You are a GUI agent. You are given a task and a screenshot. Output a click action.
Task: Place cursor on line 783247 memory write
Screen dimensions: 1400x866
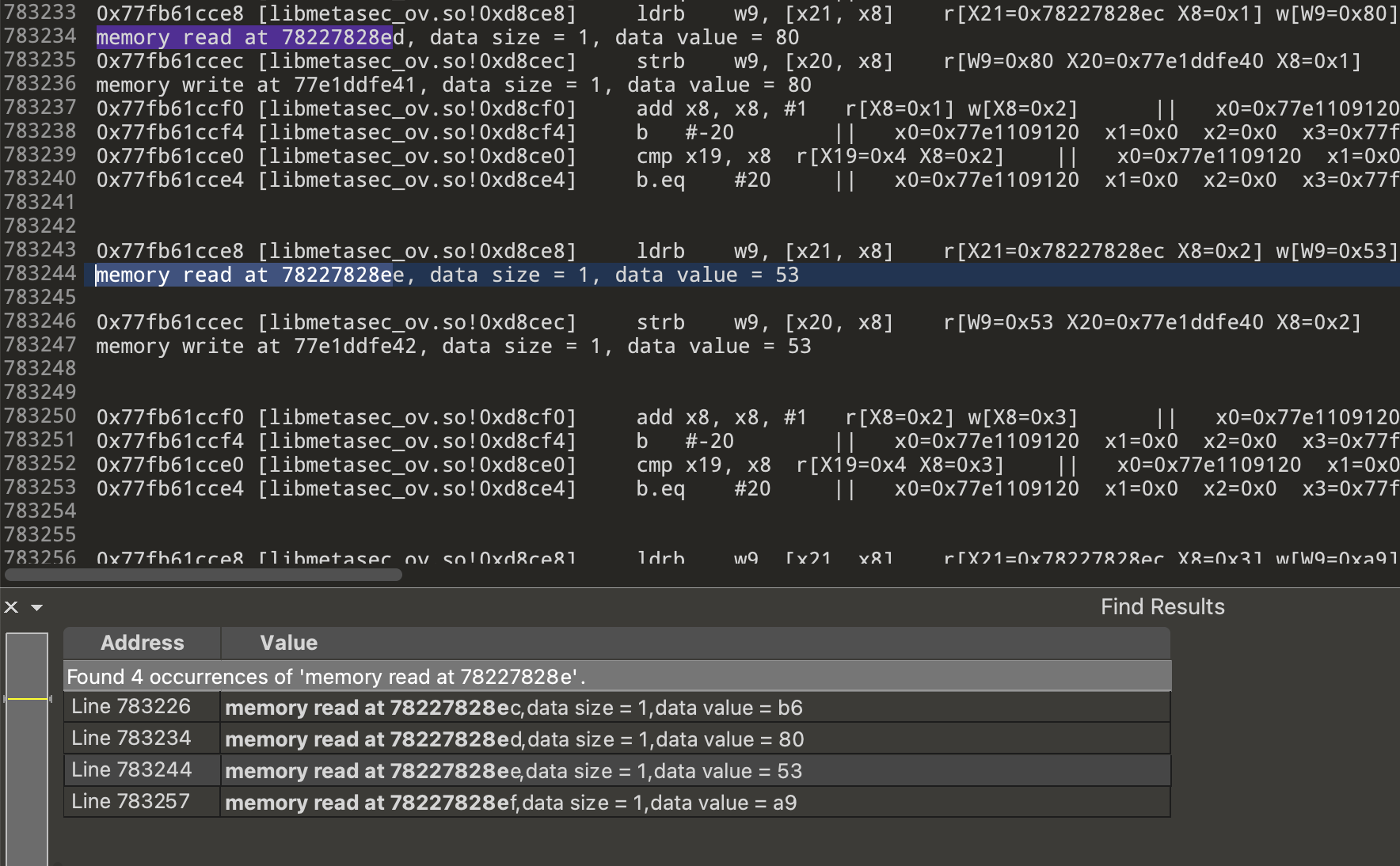pyautogui.click(x=453, y=347)
